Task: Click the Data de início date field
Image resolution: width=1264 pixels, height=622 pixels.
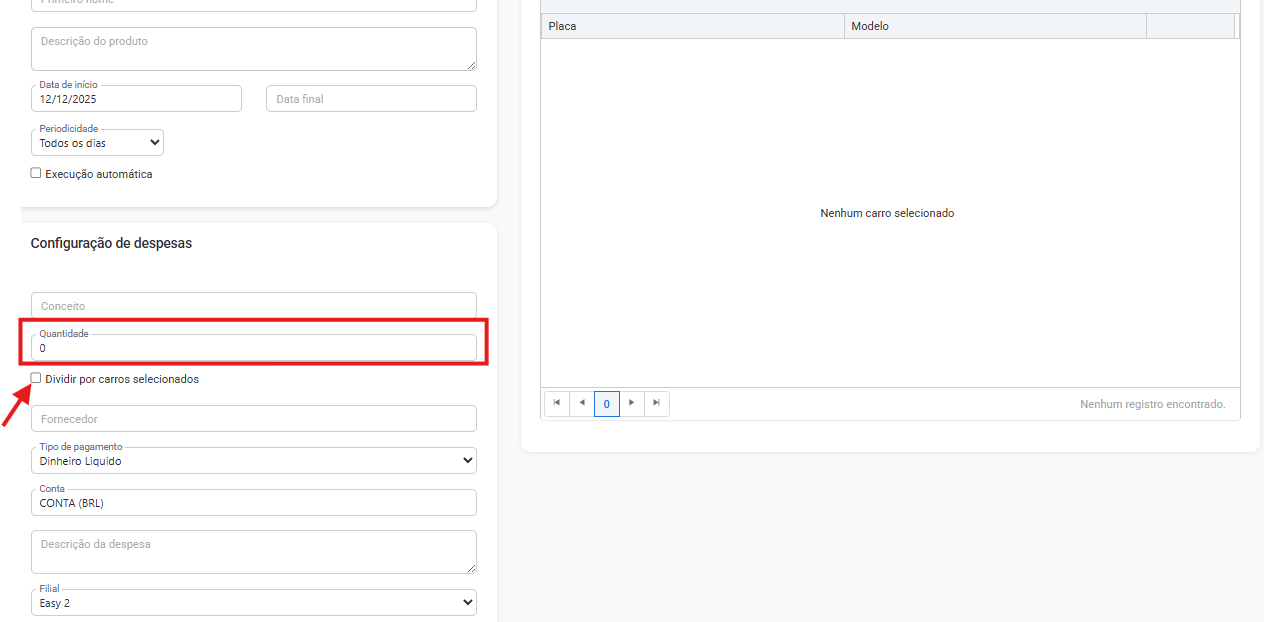Action: 137,99
